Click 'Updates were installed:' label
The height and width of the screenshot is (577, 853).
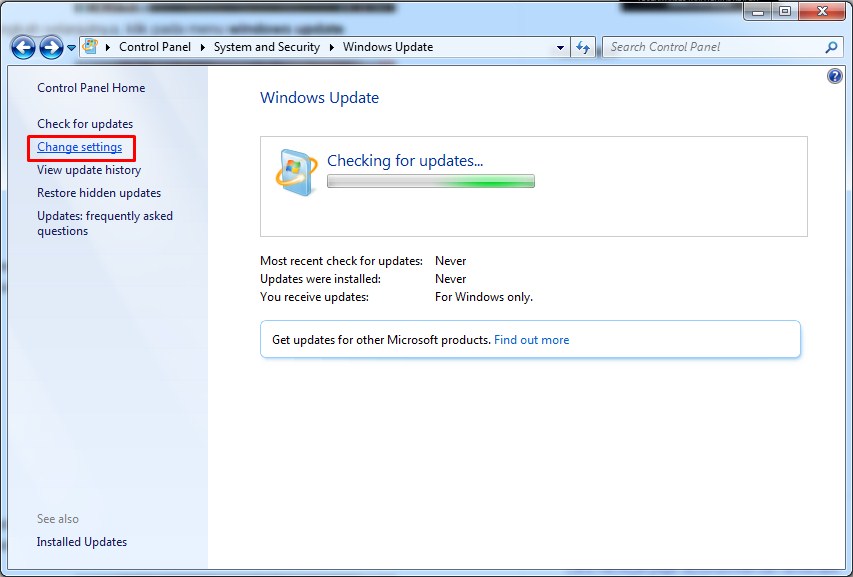click(320, 279)
